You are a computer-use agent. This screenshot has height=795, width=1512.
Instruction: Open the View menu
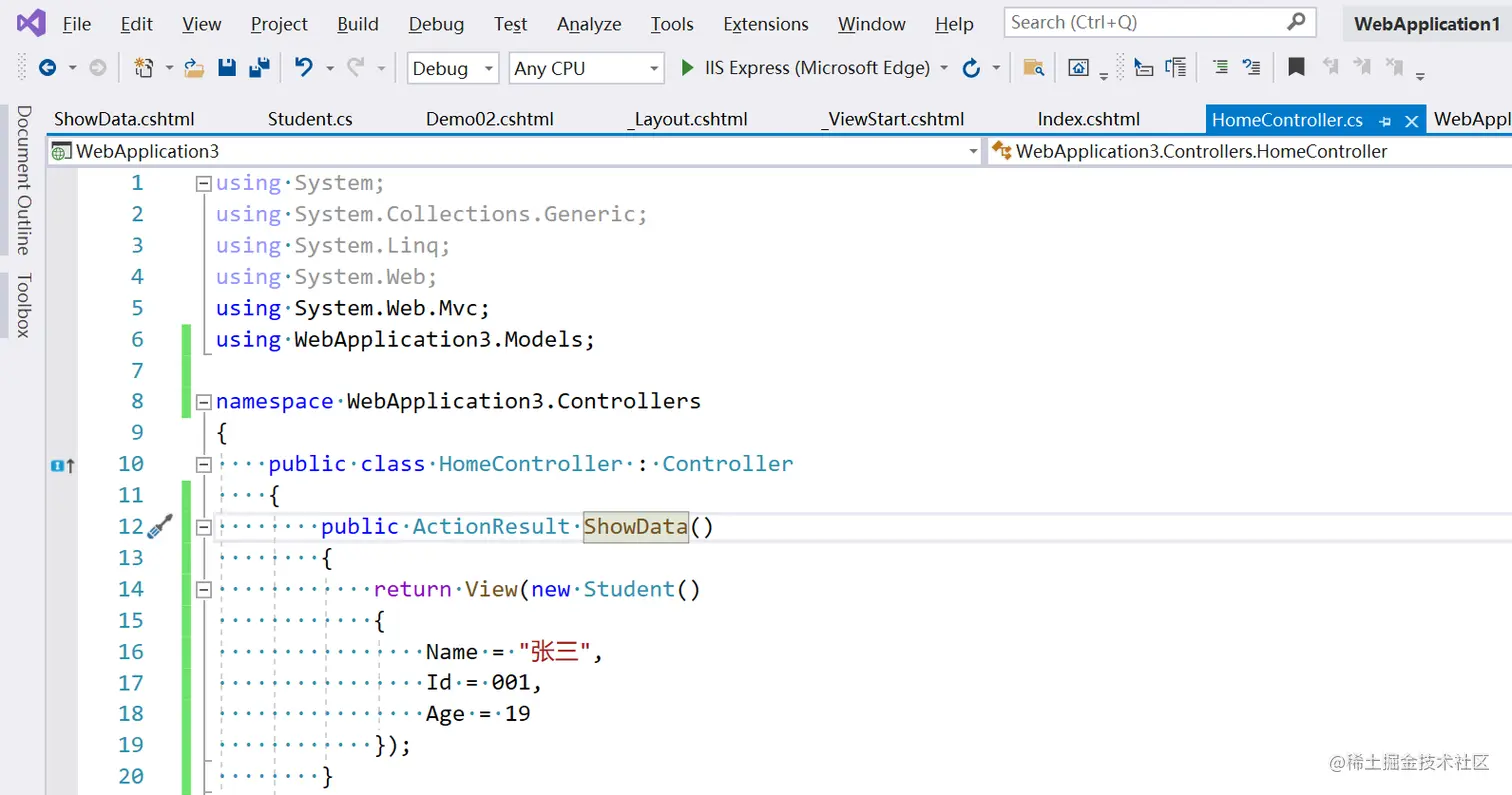click(x=202, y=24)
